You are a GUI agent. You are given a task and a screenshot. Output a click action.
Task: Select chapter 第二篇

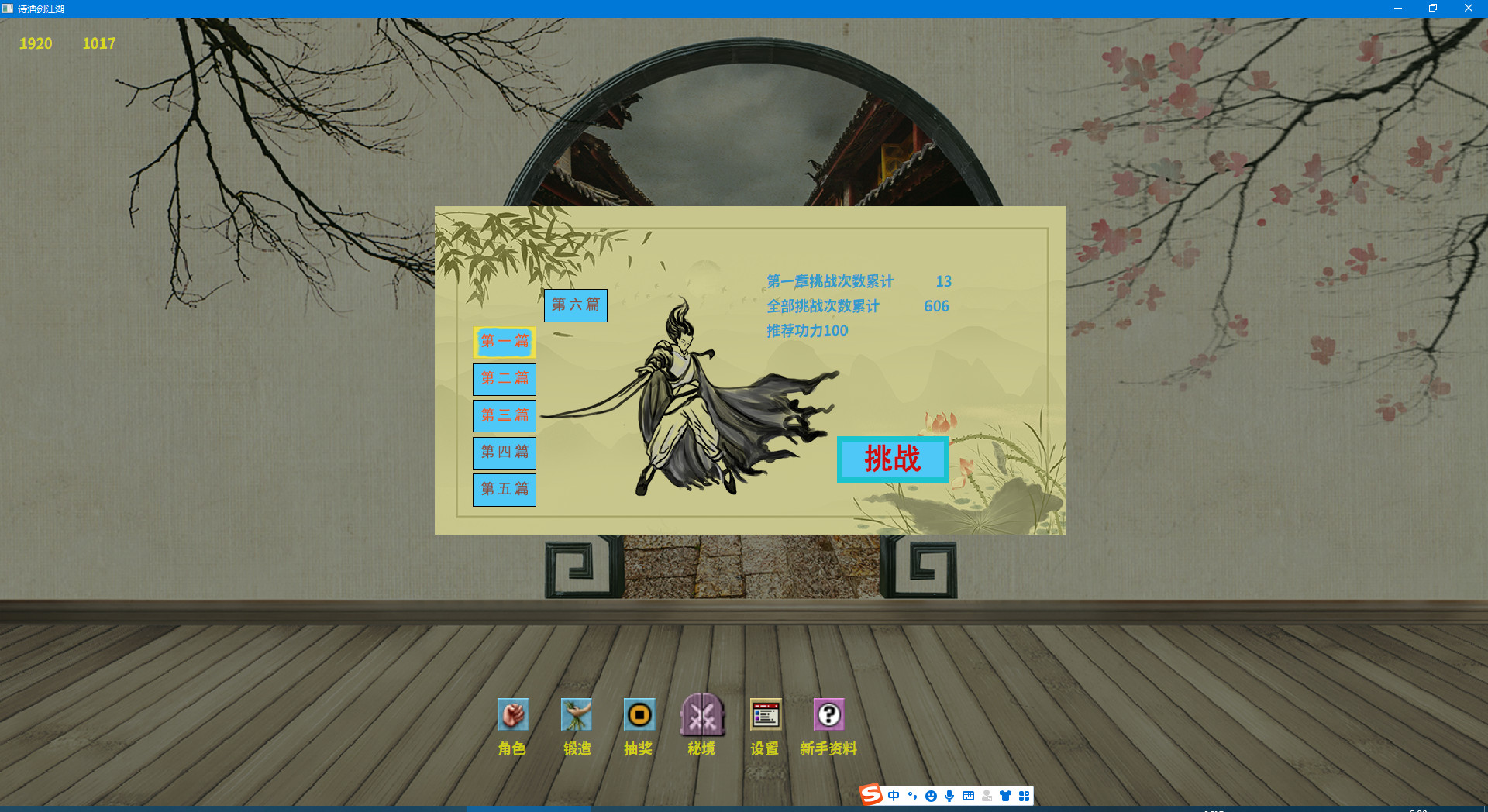pyautogui.click(x=505, y=379)
